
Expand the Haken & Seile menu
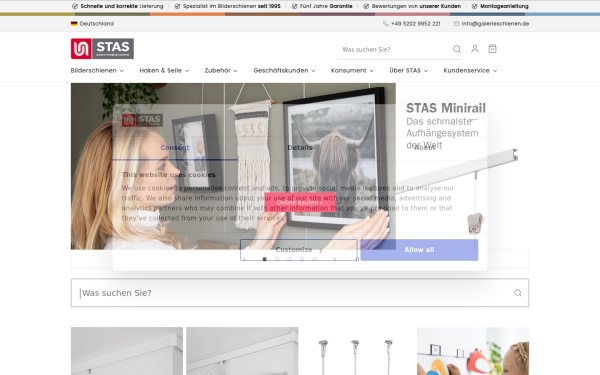pos(164,70)
